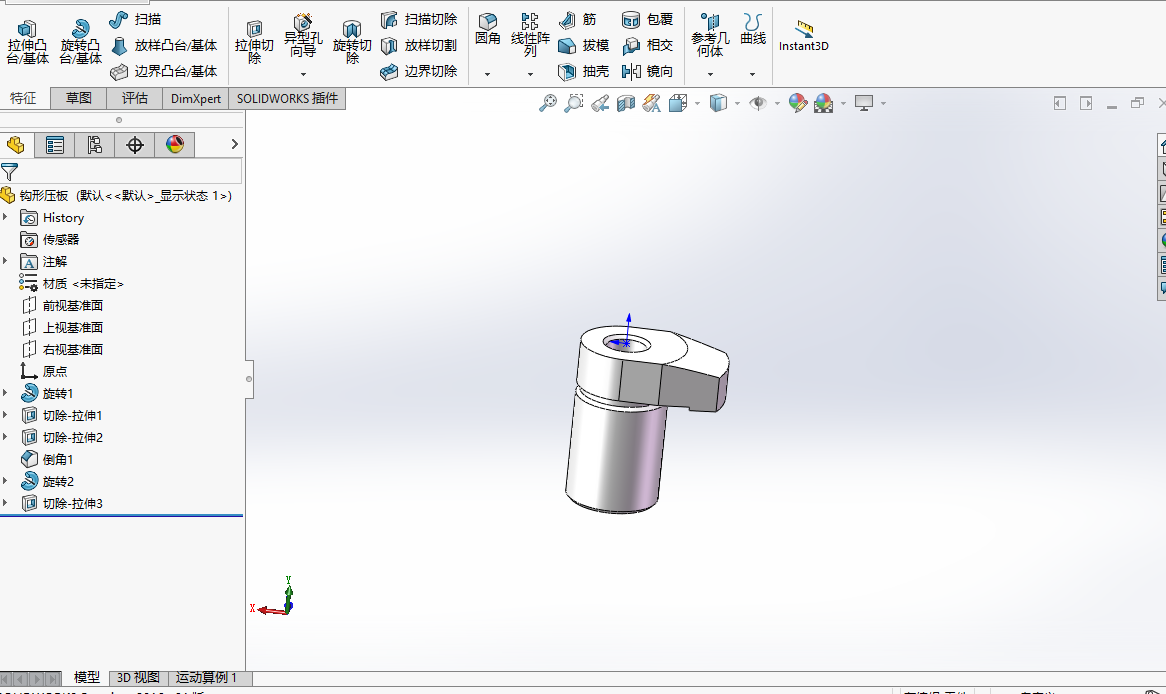Open the Linear Pattern dropdown arrow
Screen dimensions: 1166x694
coord(530,74)
